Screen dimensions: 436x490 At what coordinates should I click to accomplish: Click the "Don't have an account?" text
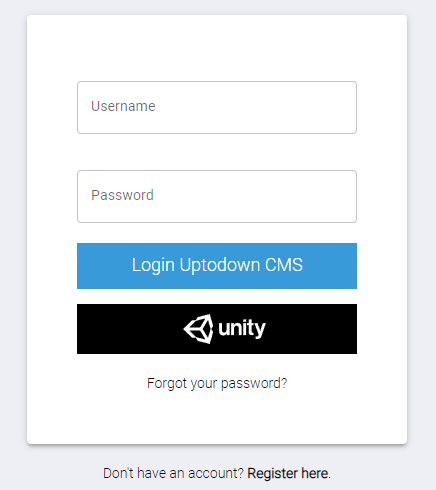tap(174, 473)
